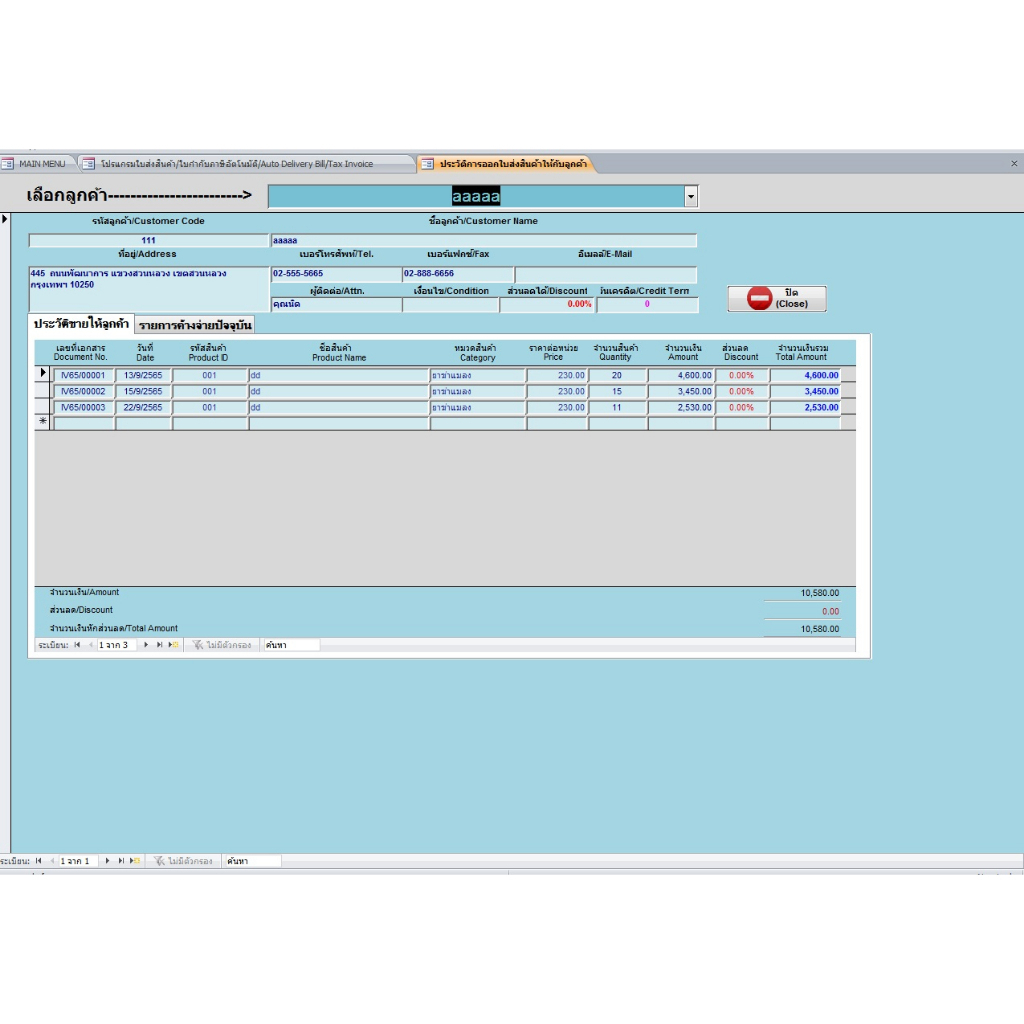The image size is (1024, 1024).
Task: Jump to last record in subform navigator
Action: point(159,645)
